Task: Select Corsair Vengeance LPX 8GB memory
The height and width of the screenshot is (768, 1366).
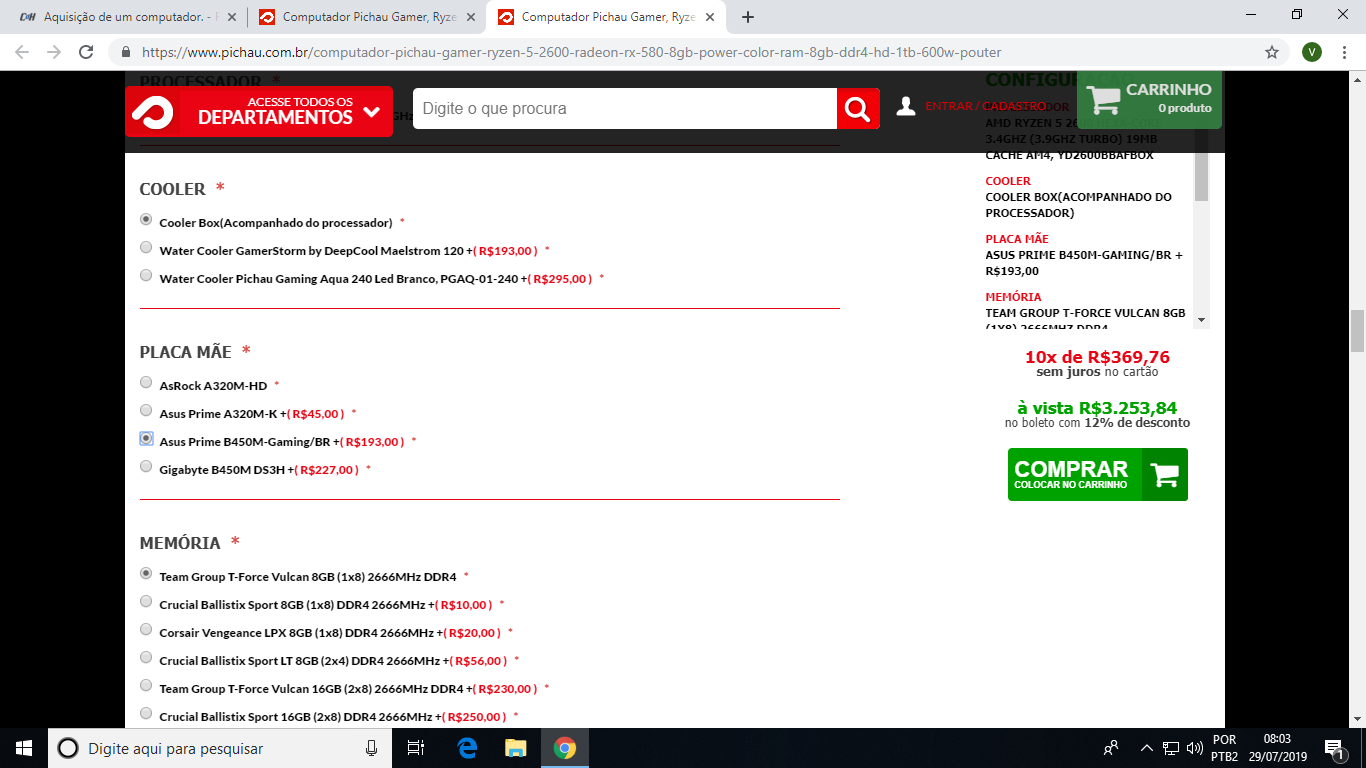Action: [x=146, y=629]
